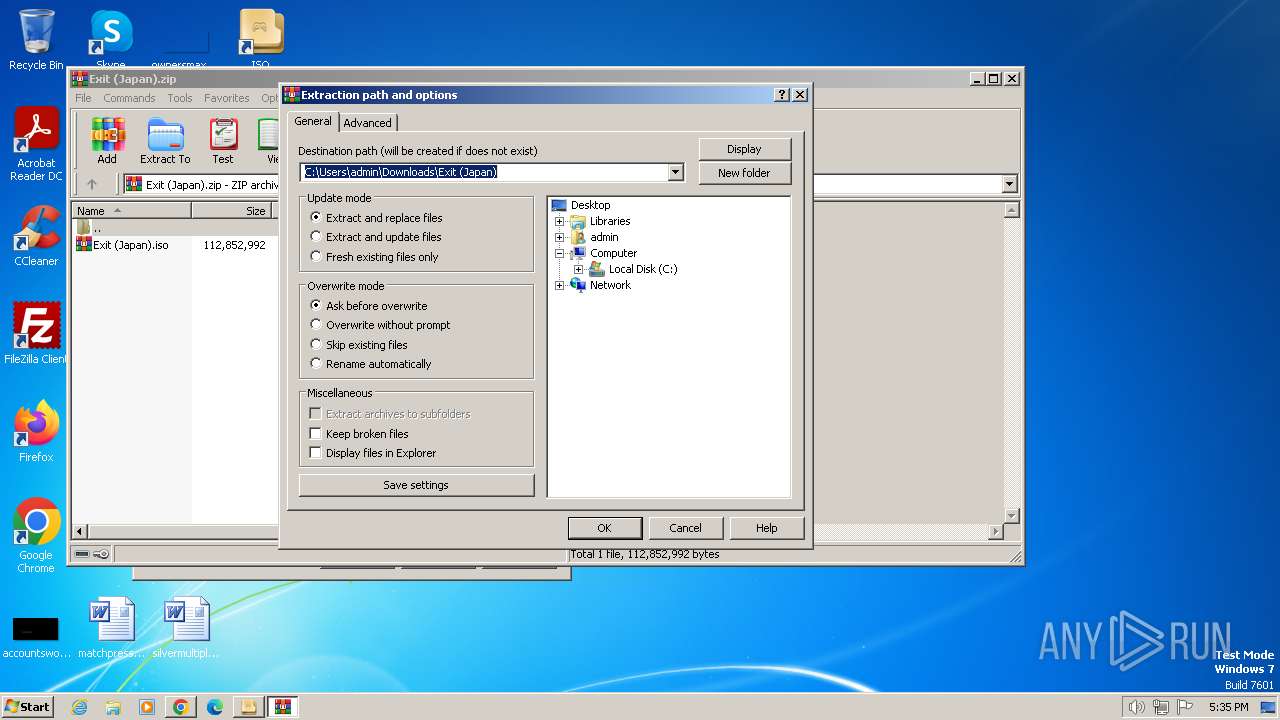Sort WinRAR list by Name column
This screenshot has height=720, width=1280.
coord(132,211)
